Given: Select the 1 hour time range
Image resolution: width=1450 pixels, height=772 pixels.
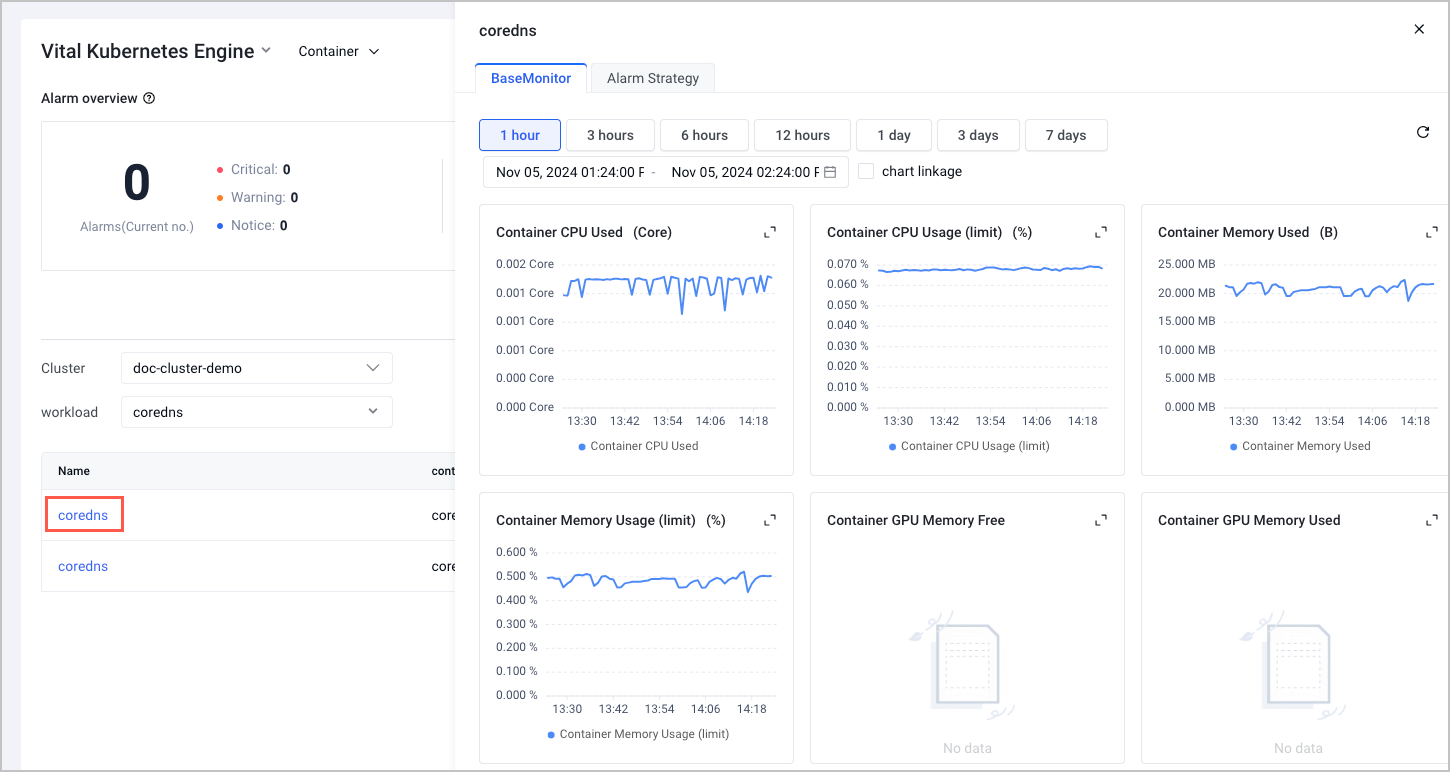Looking at the screenshot, I should pyautogui.click(x=520, y=135).
